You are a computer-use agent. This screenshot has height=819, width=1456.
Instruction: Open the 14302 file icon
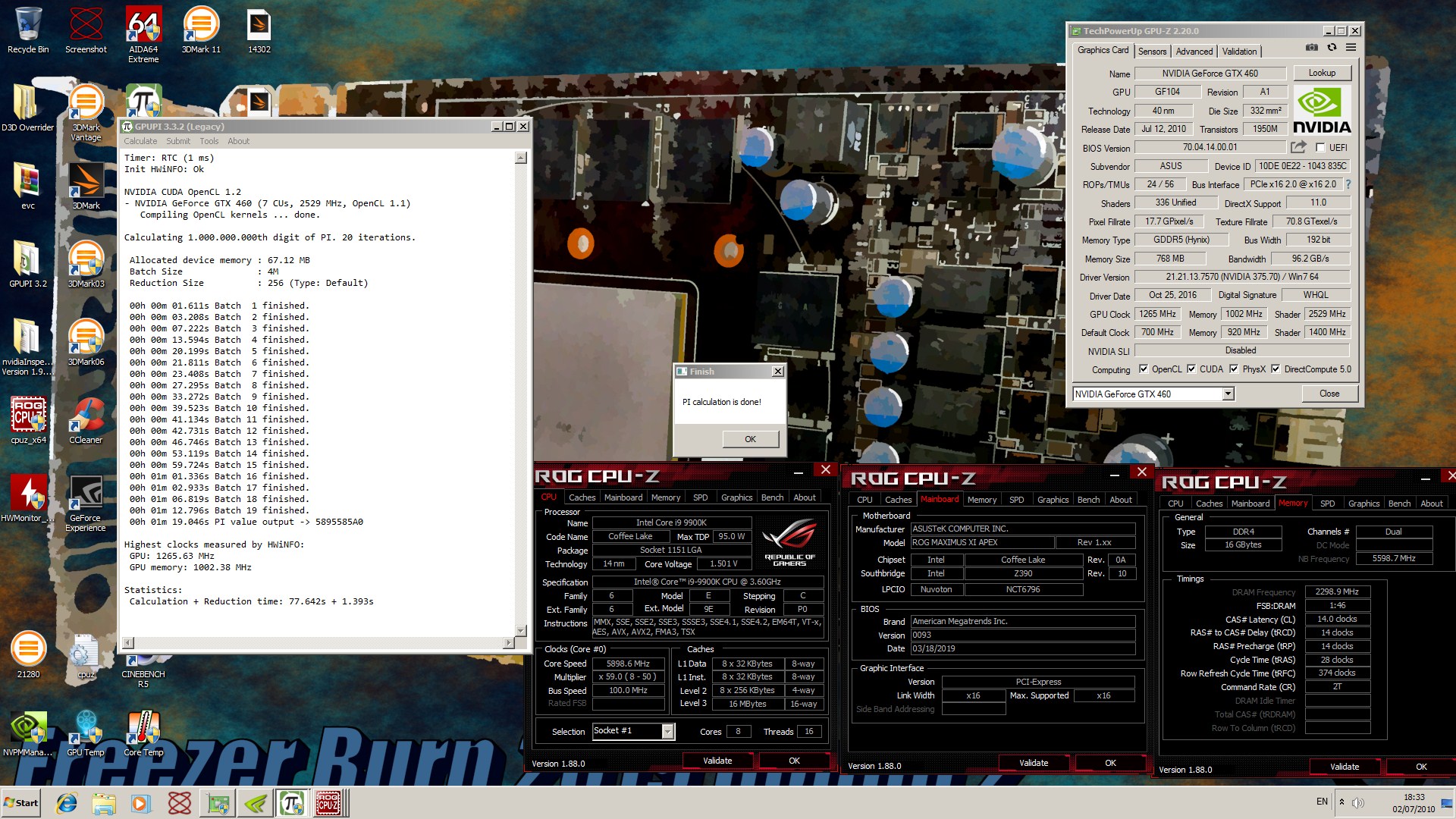pos(259,31)
